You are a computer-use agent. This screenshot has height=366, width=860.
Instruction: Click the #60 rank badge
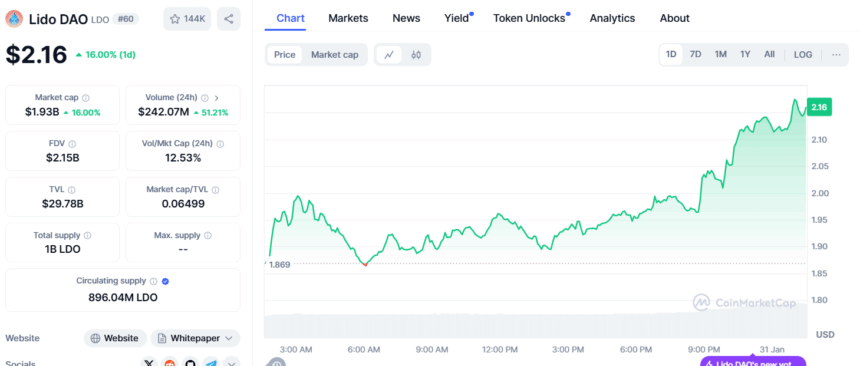point(126,19)
